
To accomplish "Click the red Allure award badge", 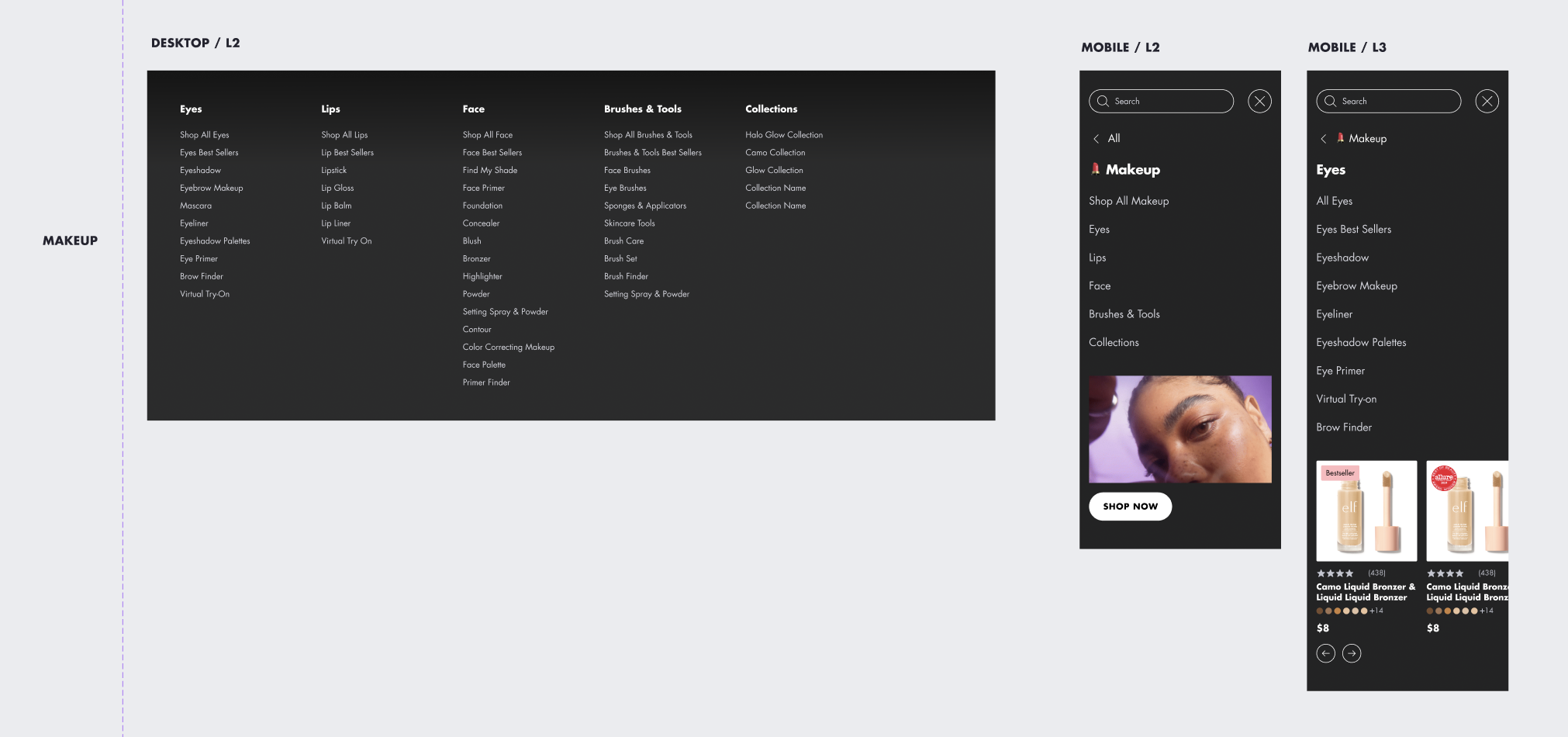I will 1443,478.
